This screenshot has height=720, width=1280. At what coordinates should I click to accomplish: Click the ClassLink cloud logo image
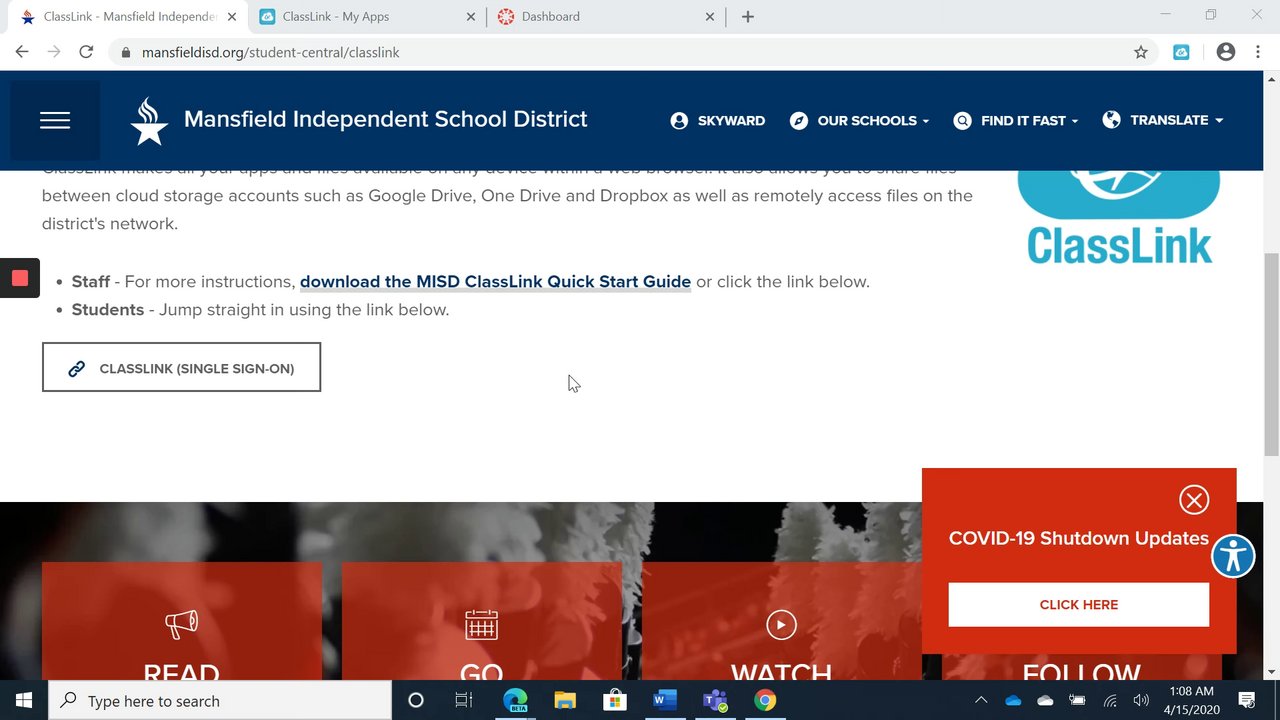coord(1119,216)
